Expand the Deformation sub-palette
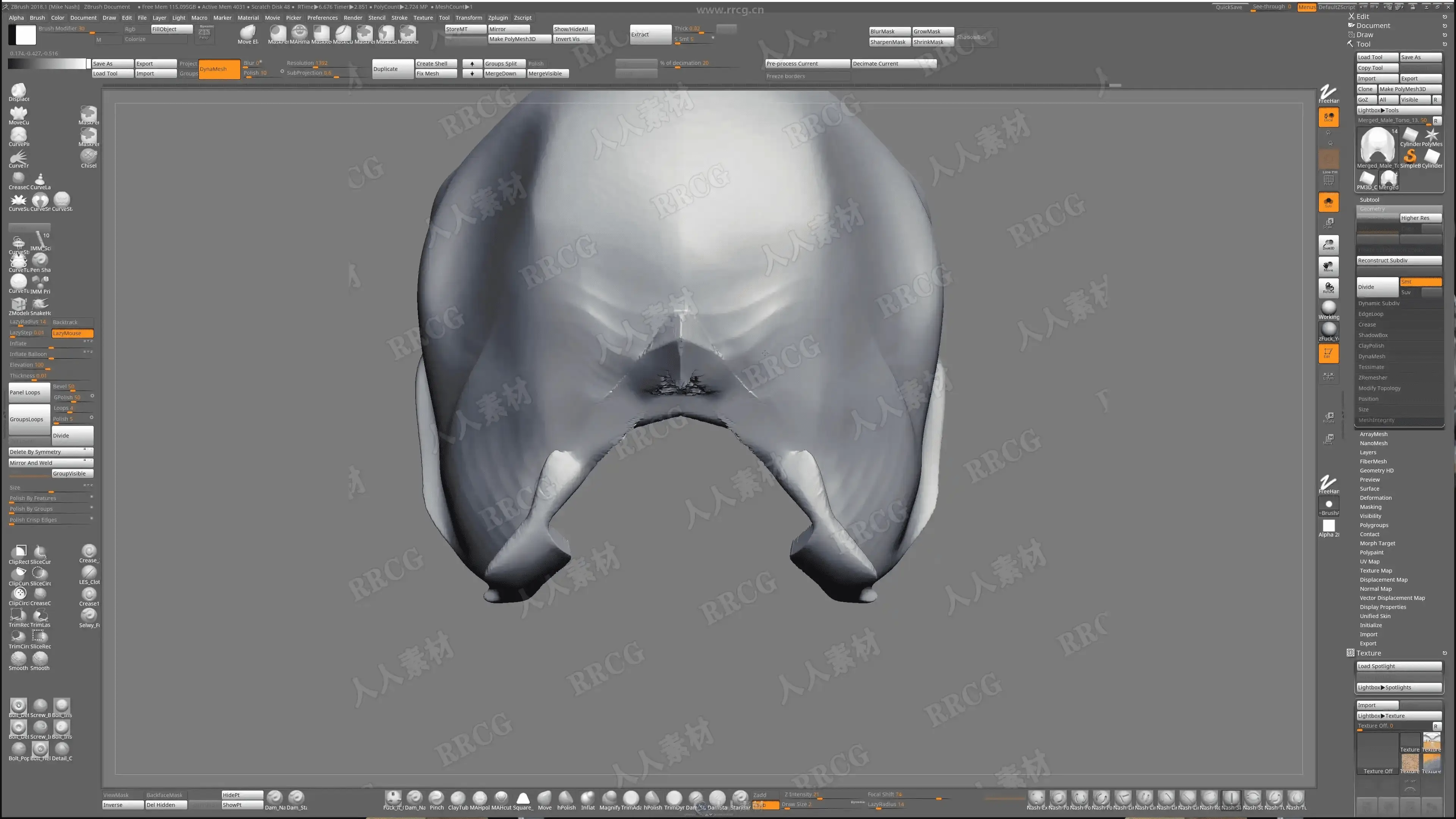1456x819 pixels. point(1375,498)
